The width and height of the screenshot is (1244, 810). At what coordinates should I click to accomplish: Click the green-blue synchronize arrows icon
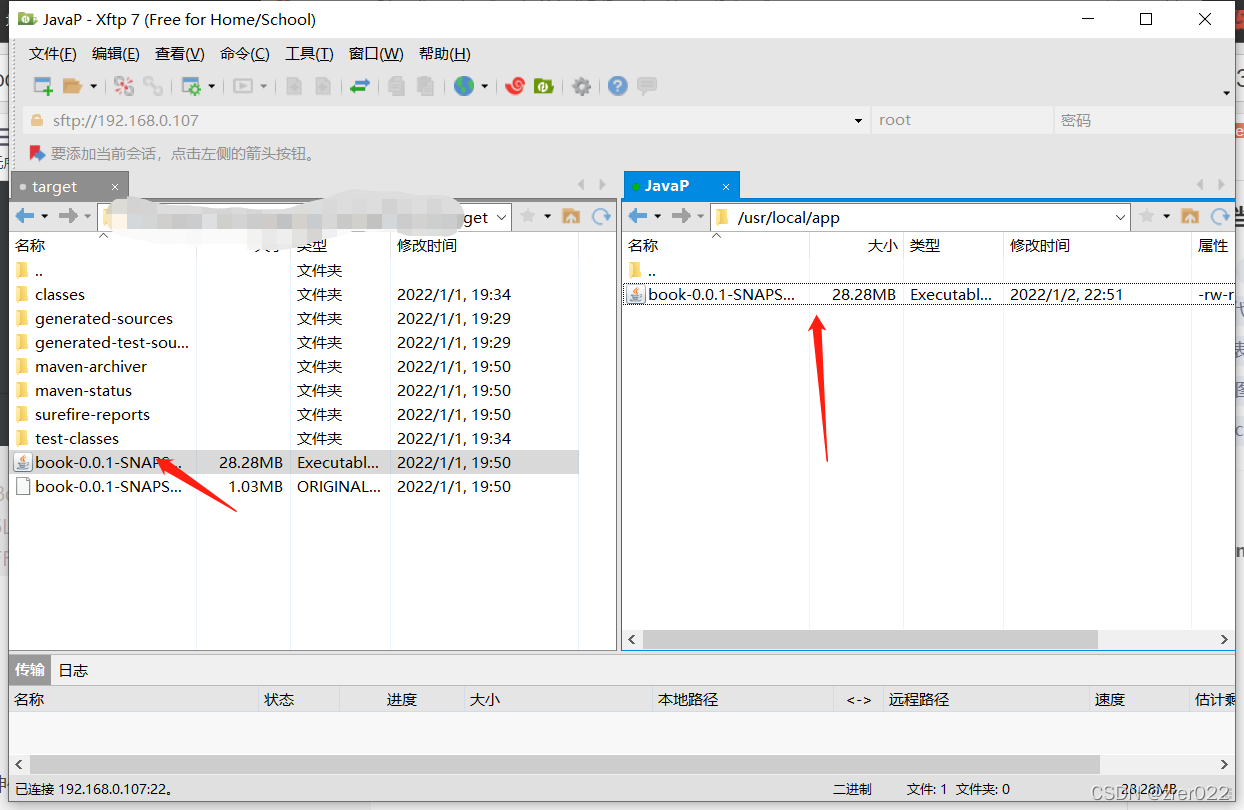(360, 86)
